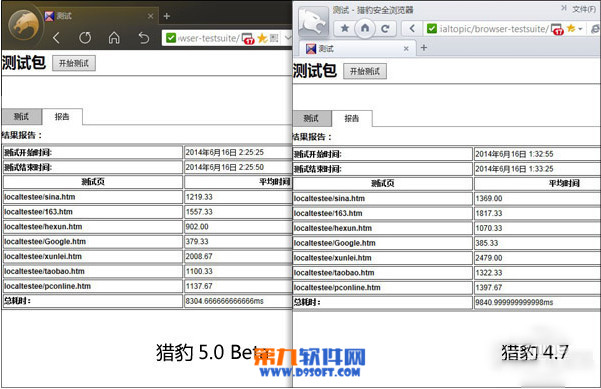The image size is (601, 389).
Task: Click localtestee/pconline.htm in left report
Action: point(48,286)
